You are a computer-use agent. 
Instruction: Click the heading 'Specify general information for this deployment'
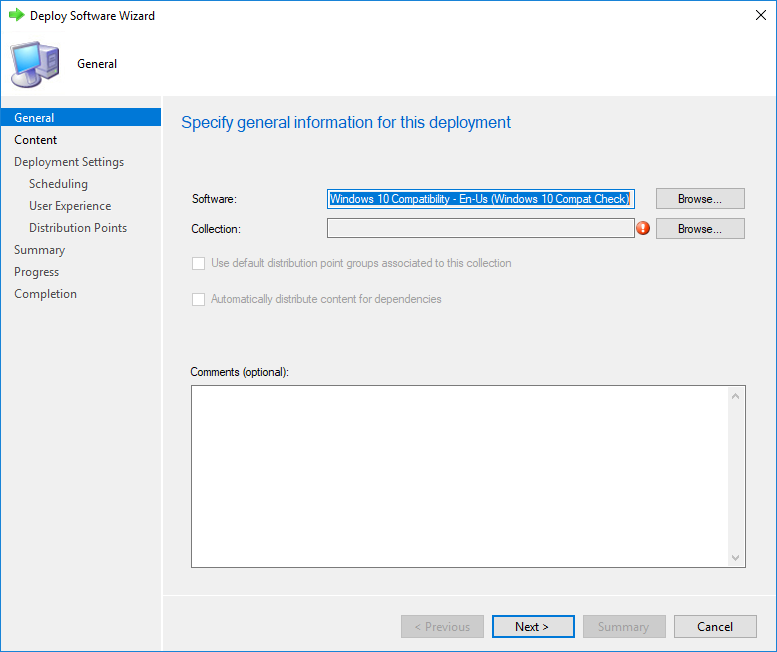[346, 122]
